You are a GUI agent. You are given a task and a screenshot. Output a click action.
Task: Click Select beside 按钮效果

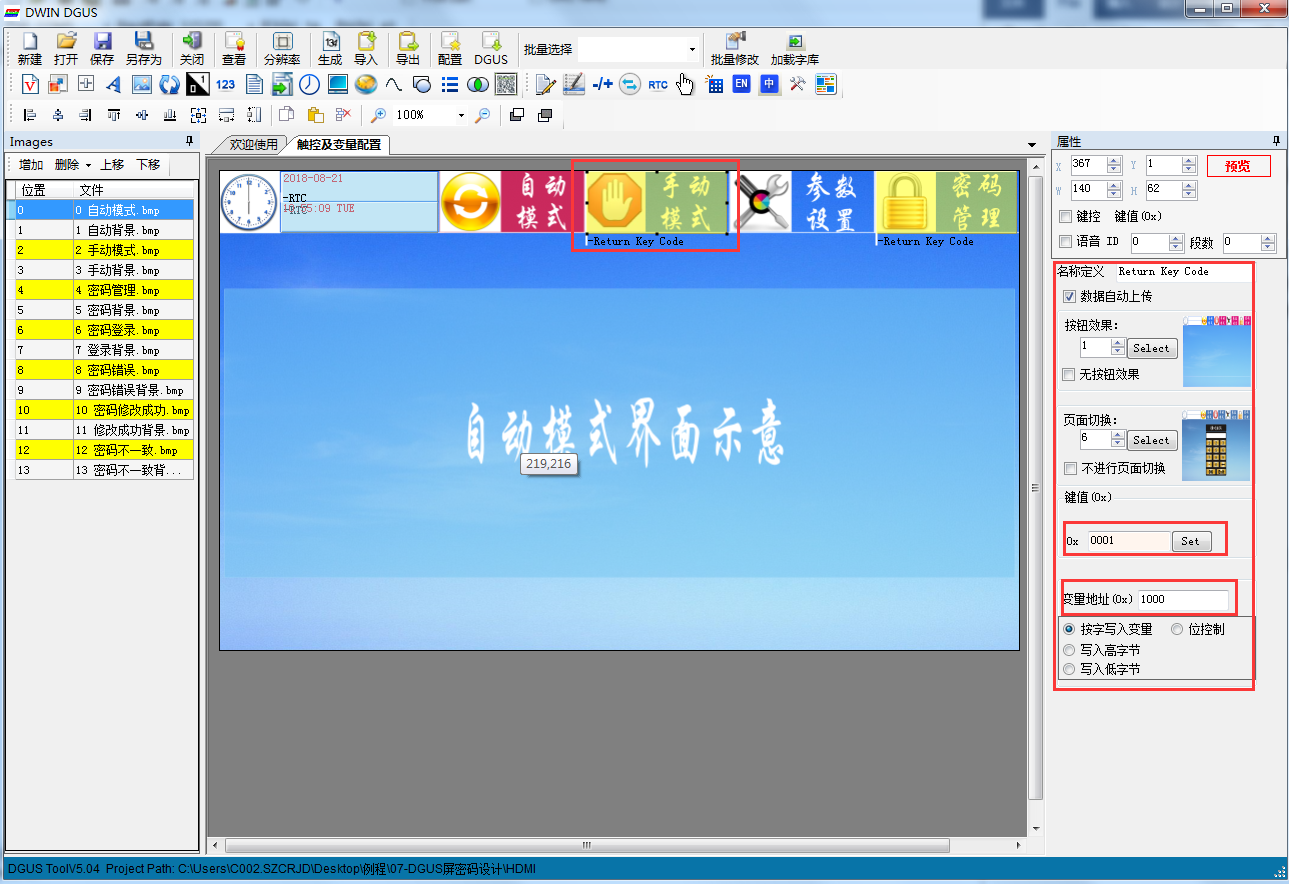pos(1152,348)
